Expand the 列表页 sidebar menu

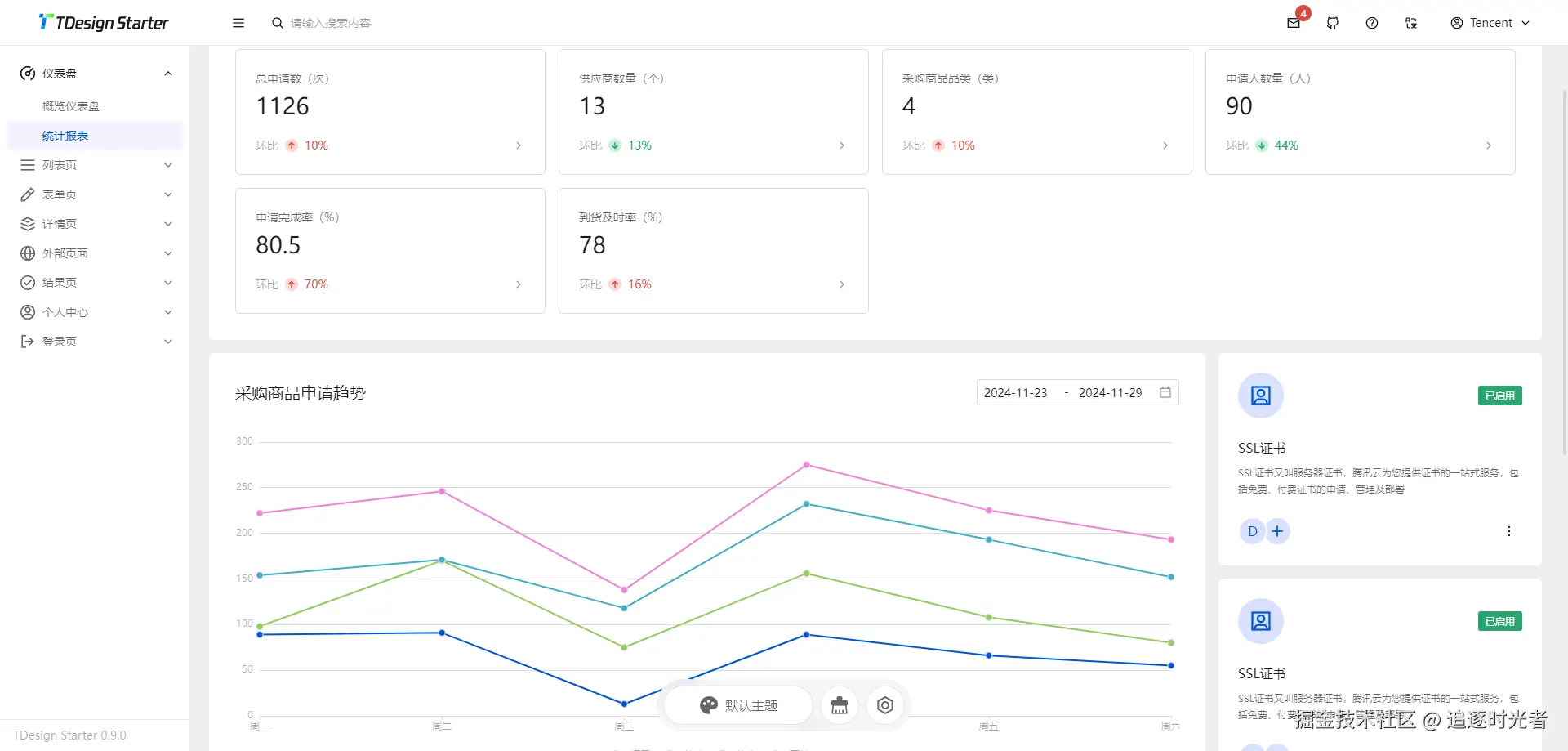tap(95, 165)
